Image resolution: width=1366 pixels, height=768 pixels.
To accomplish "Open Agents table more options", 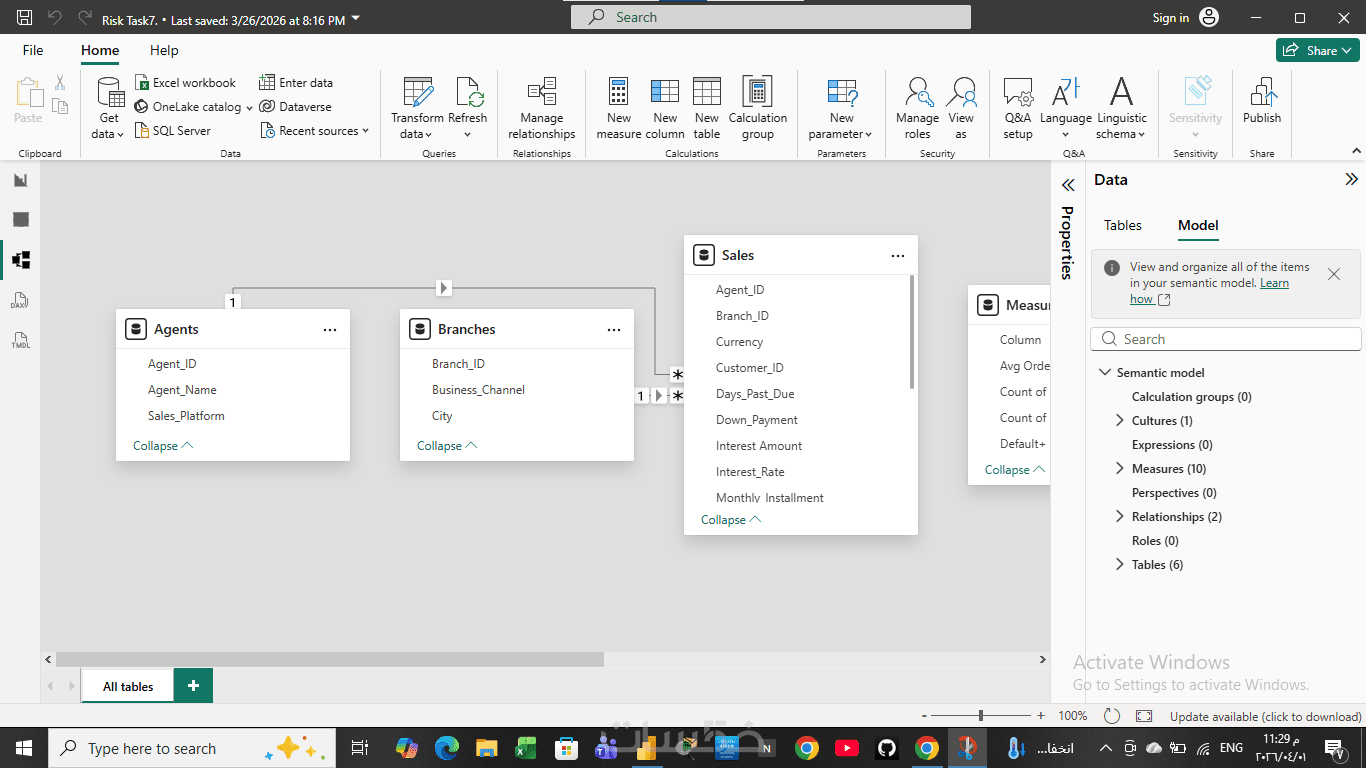I will point(330,329).
